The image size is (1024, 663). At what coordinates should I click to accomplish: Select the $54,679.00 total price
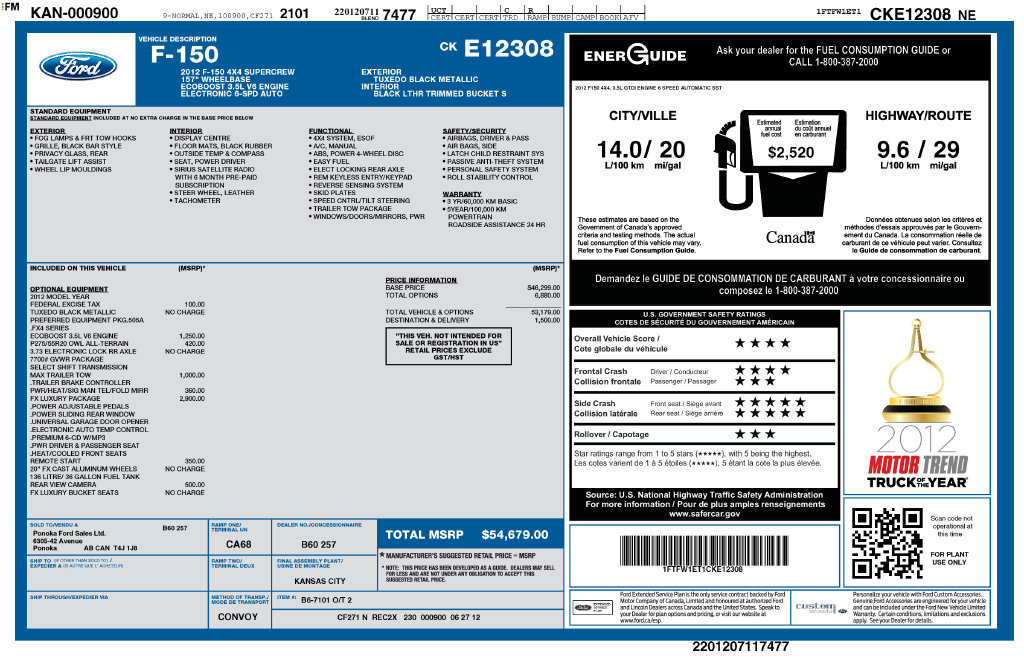[515, 535]
